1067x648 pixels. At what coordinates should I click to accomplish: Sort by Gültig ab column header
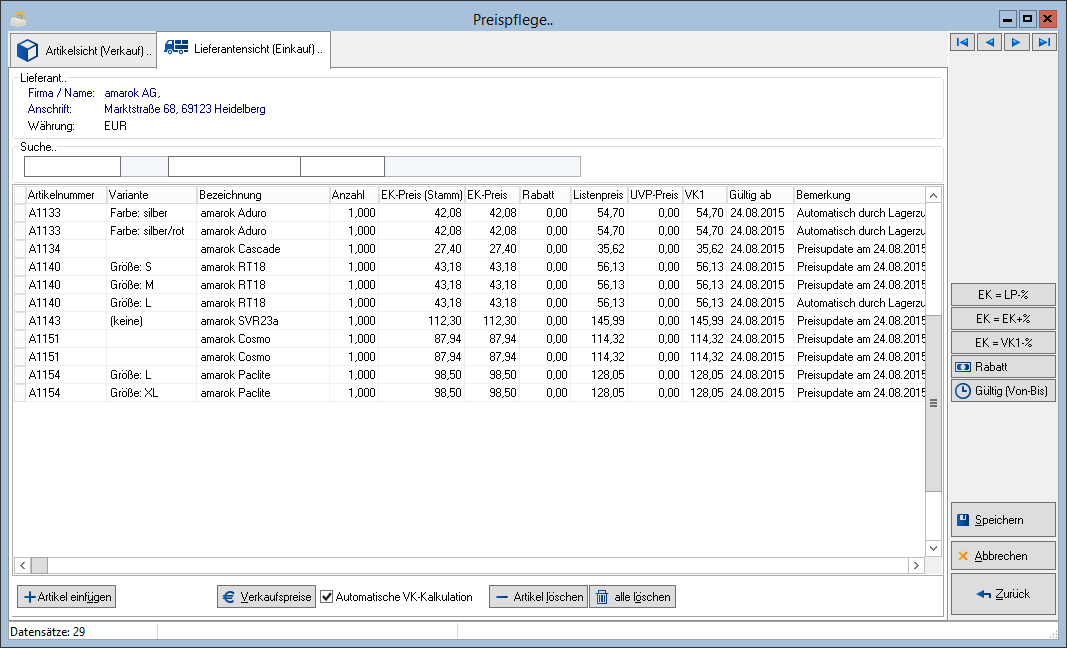pyautogui.click(x=760, y=195)
